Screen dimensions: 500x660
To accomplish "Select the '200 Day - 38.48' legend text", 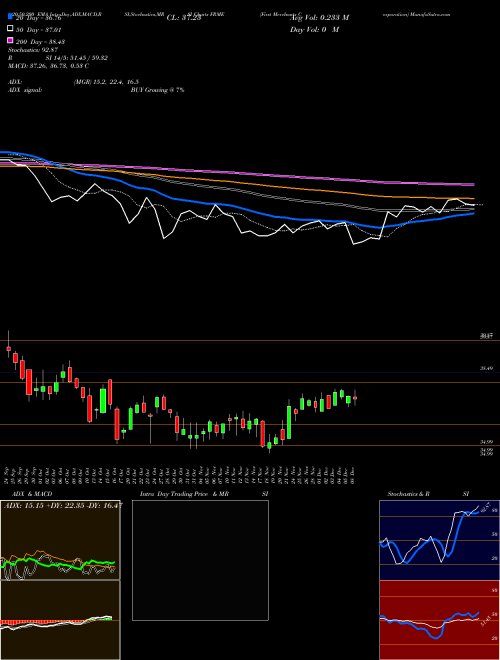I will pyautogui.click(x=40, y=42).
